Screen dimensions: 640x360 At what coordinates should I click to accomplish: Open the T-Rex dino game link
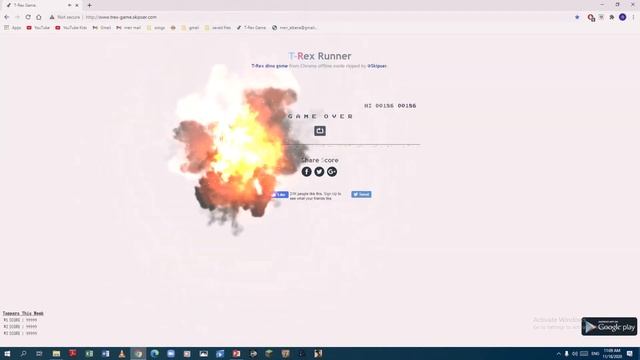pyautogui.click(x=269, y=66)
